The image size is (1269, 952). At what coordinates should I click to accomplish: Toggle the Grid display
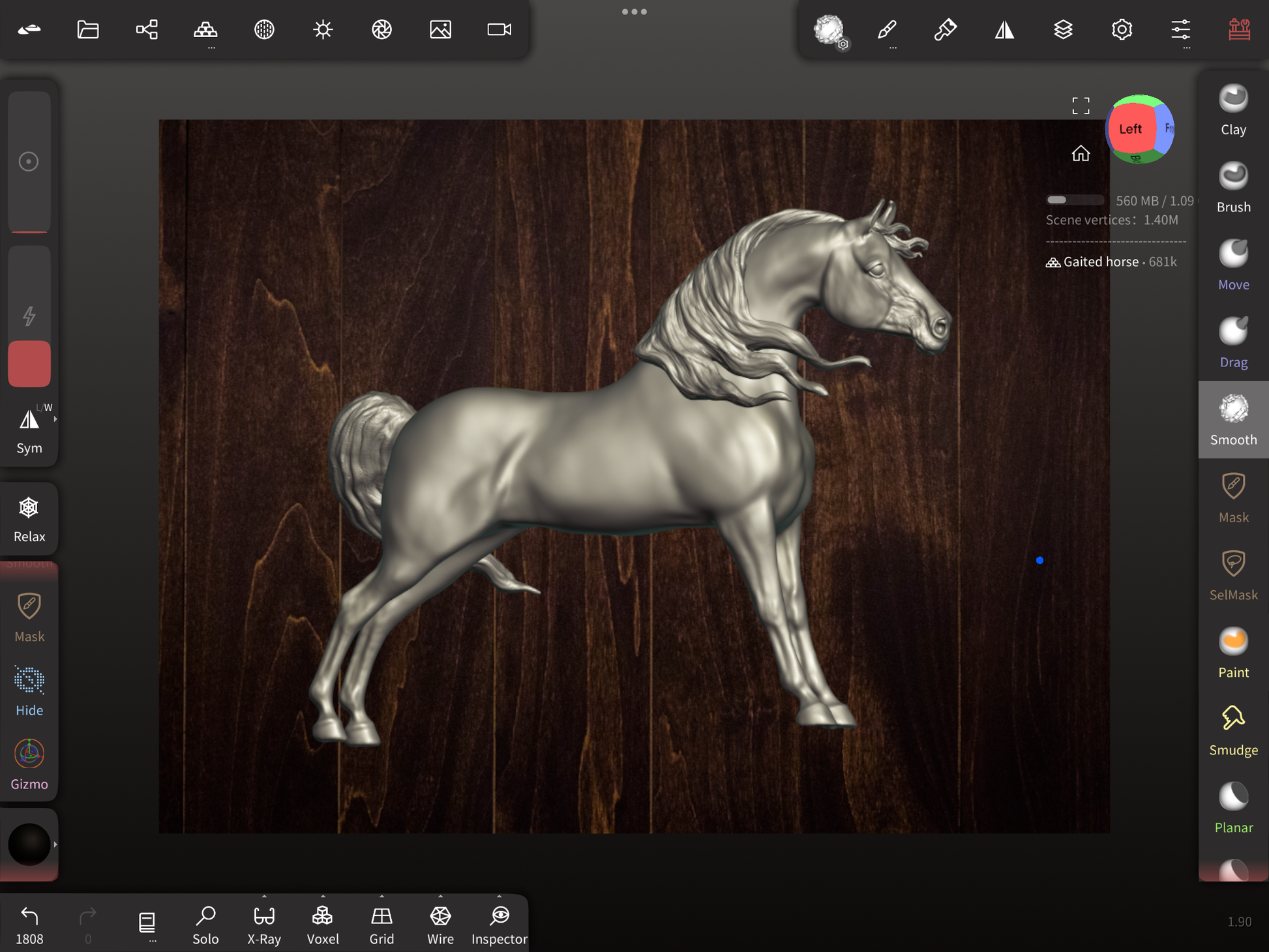pos(381,924)
